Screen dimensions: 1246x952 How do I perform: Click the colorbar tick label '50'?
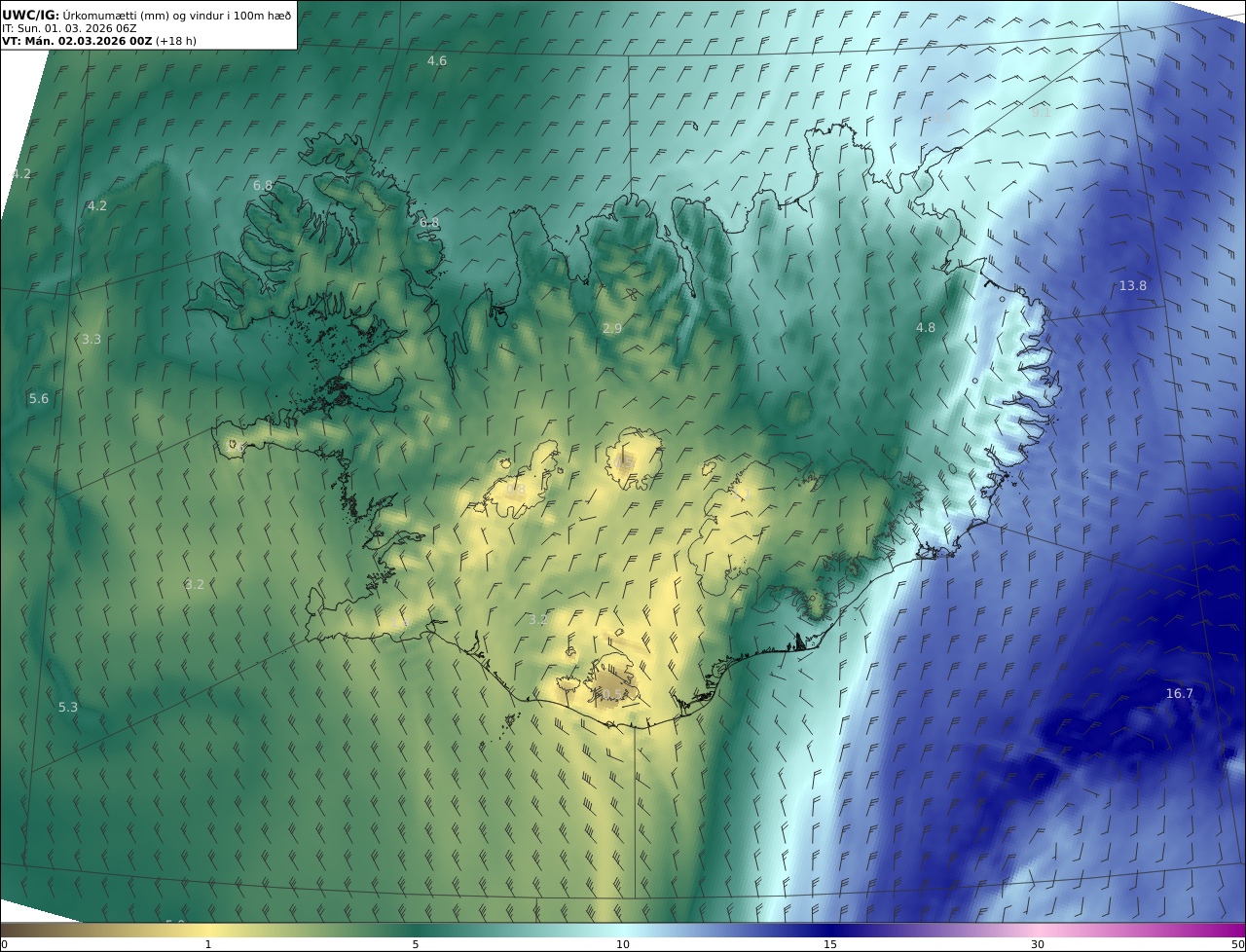pyautogui.click(x=1238, y=944)
